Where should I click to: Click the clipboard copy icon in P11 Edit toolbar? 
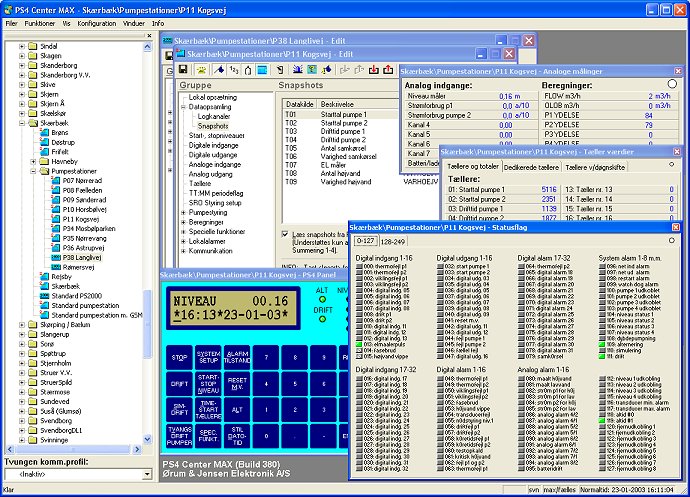(x=280, y=70)
